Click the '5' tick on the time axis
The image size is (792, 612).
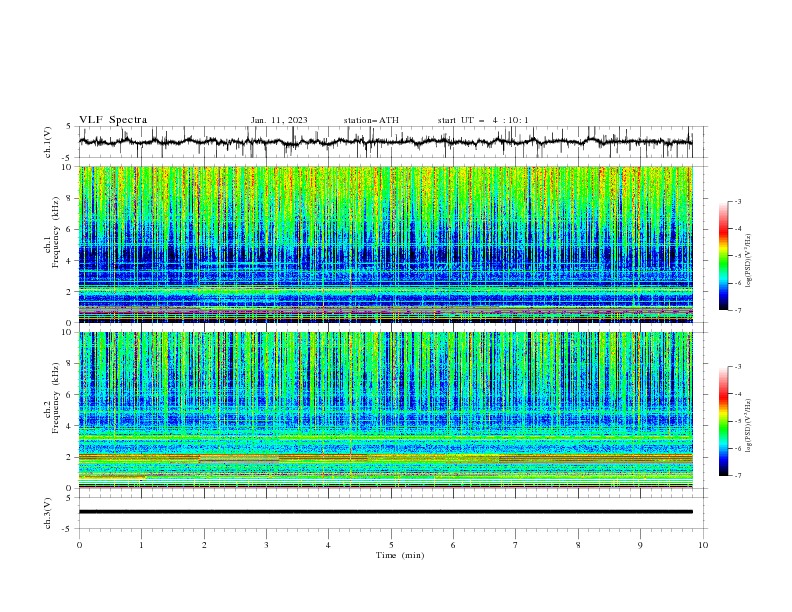click(391, 545)
